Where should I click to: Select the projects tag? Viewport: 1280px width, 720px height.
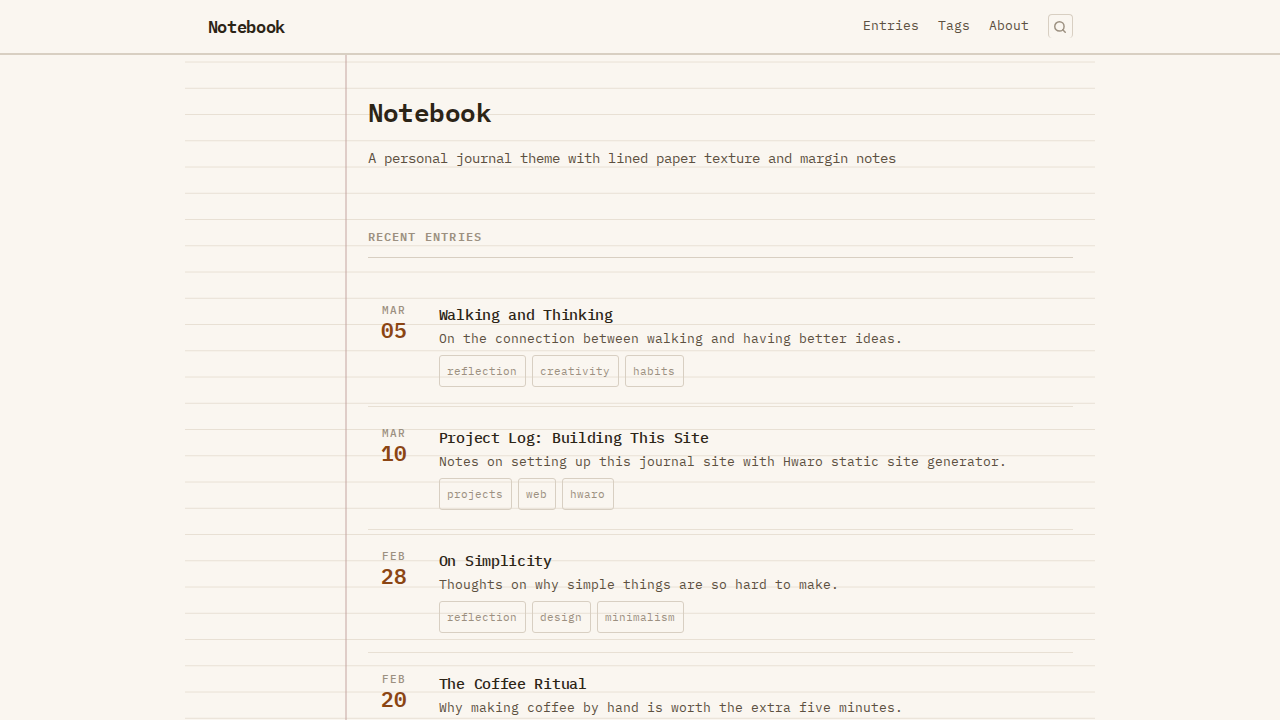click(x=475, y=494)
